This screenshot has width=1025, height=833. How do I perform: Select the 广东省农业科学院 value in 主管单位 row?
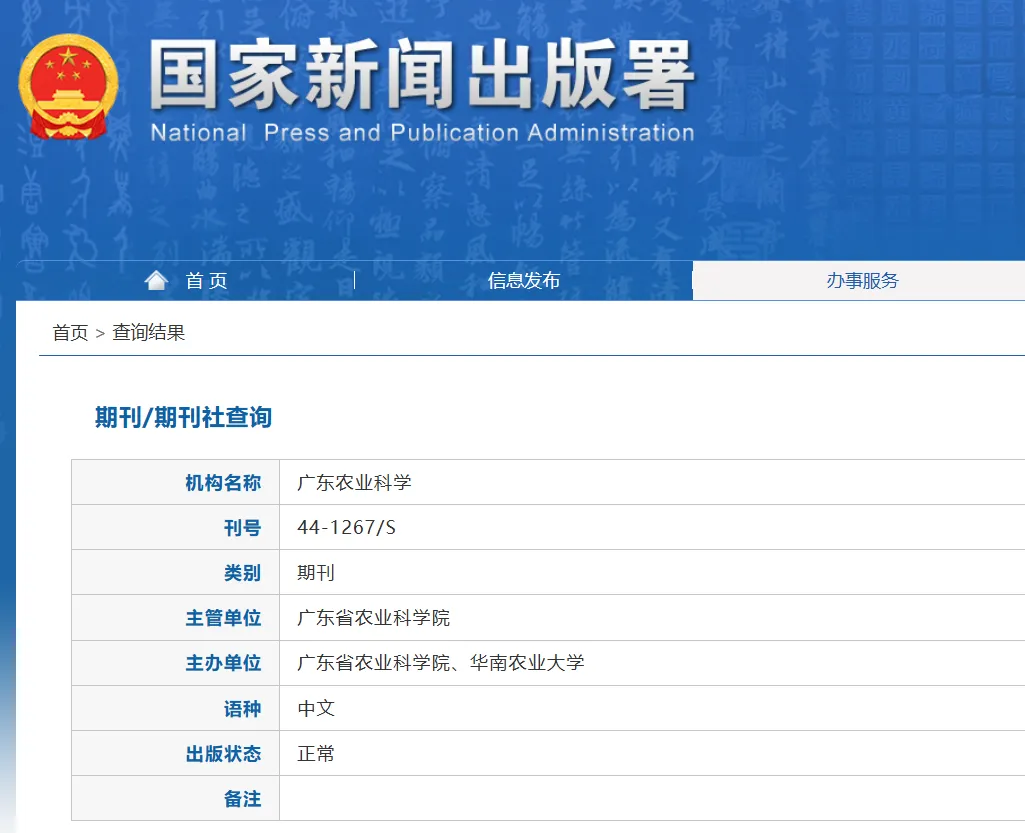tap(373, 618)
